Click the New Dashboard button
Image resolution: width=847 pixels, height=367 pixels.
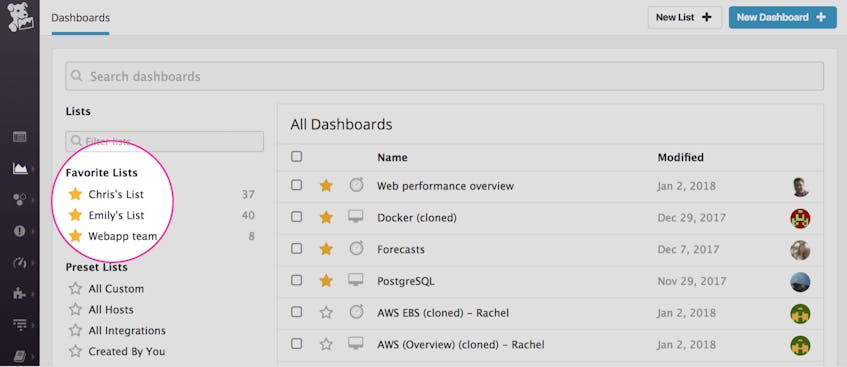782,17
